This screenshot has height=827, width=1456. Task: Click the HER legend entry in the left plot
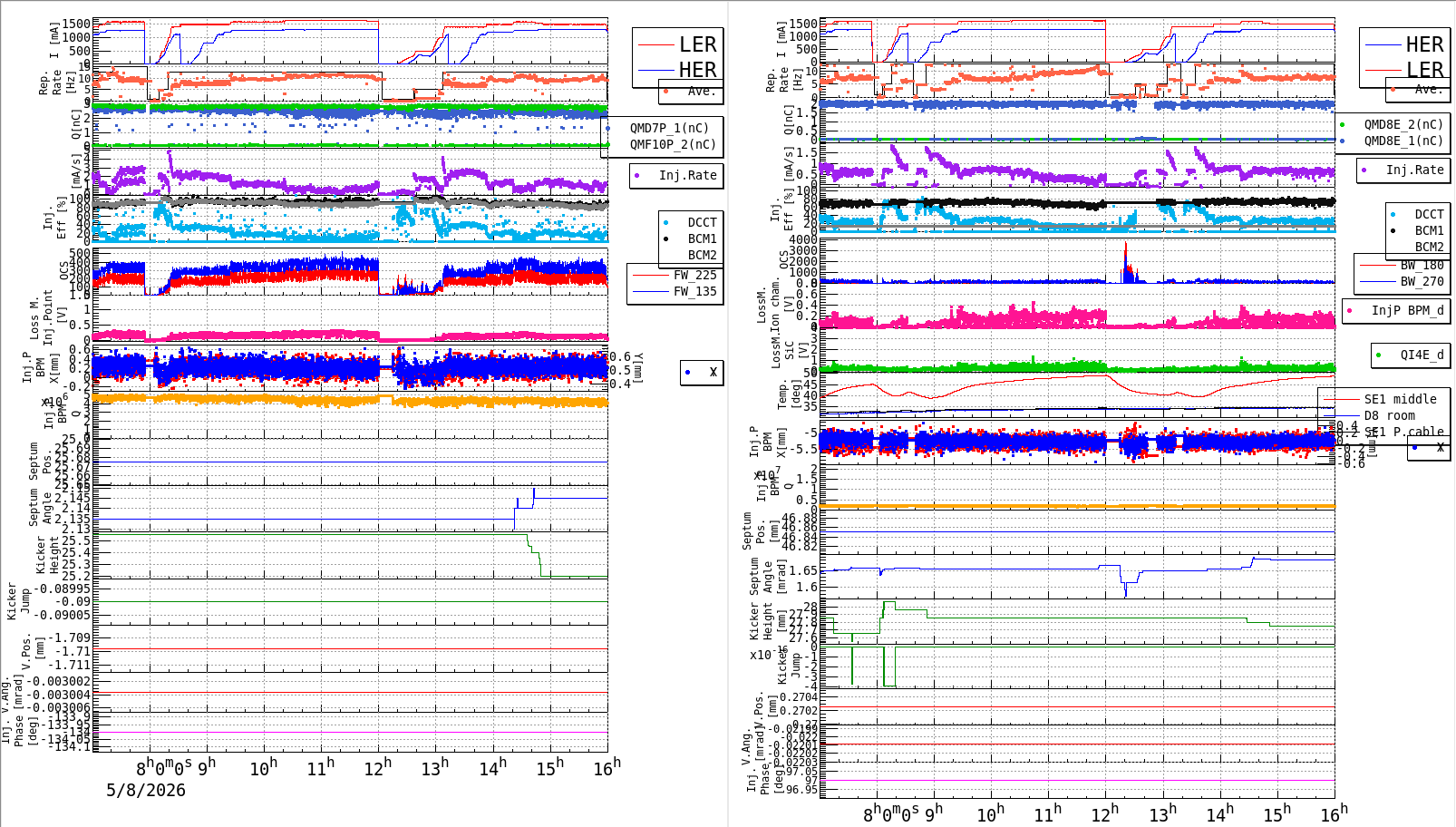point(698,70)
